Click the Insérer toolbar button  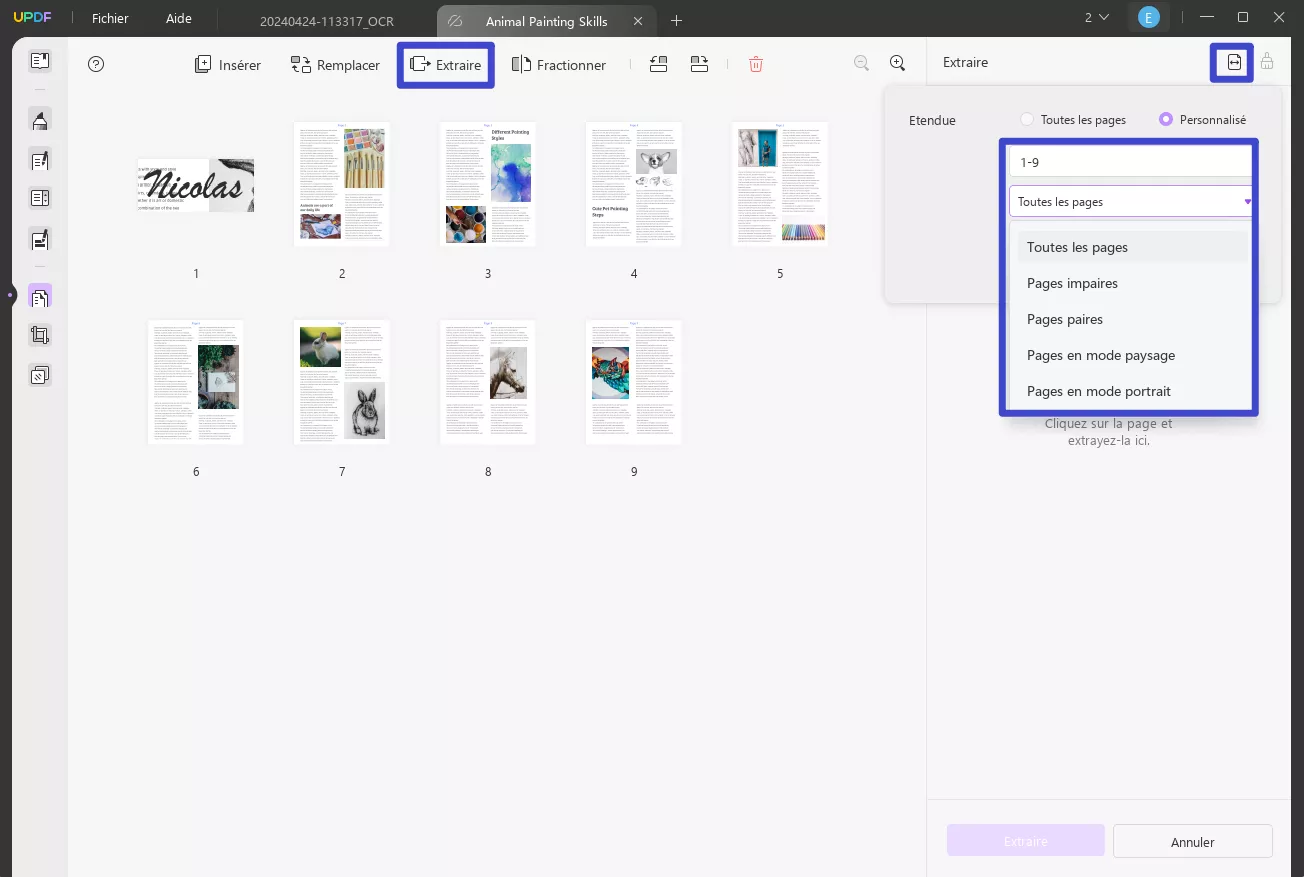227,65
